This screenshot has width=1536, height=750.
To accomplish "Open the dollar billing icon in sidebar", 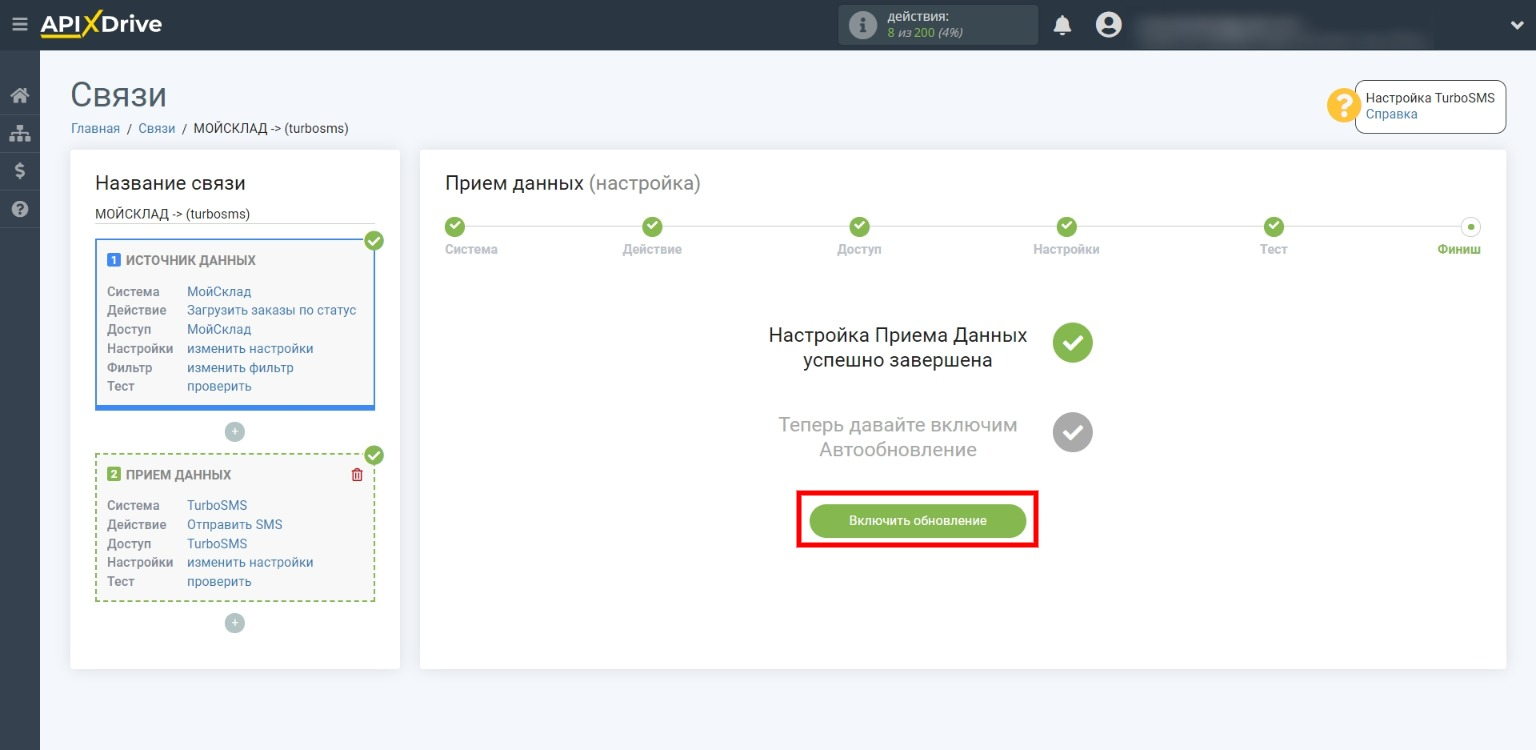I will [x=19, y=171].
